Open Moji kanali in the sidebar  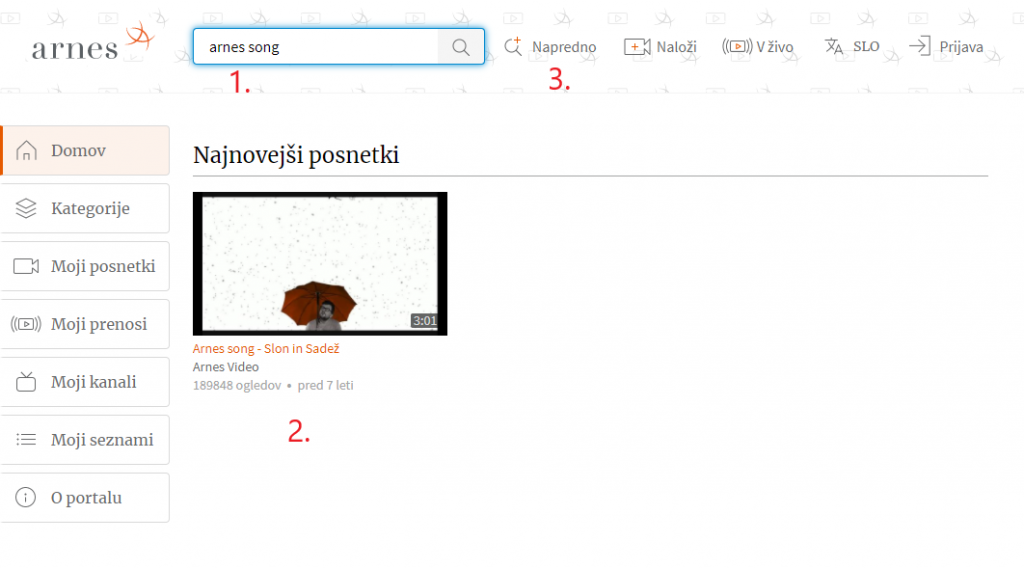coord(86,382)
